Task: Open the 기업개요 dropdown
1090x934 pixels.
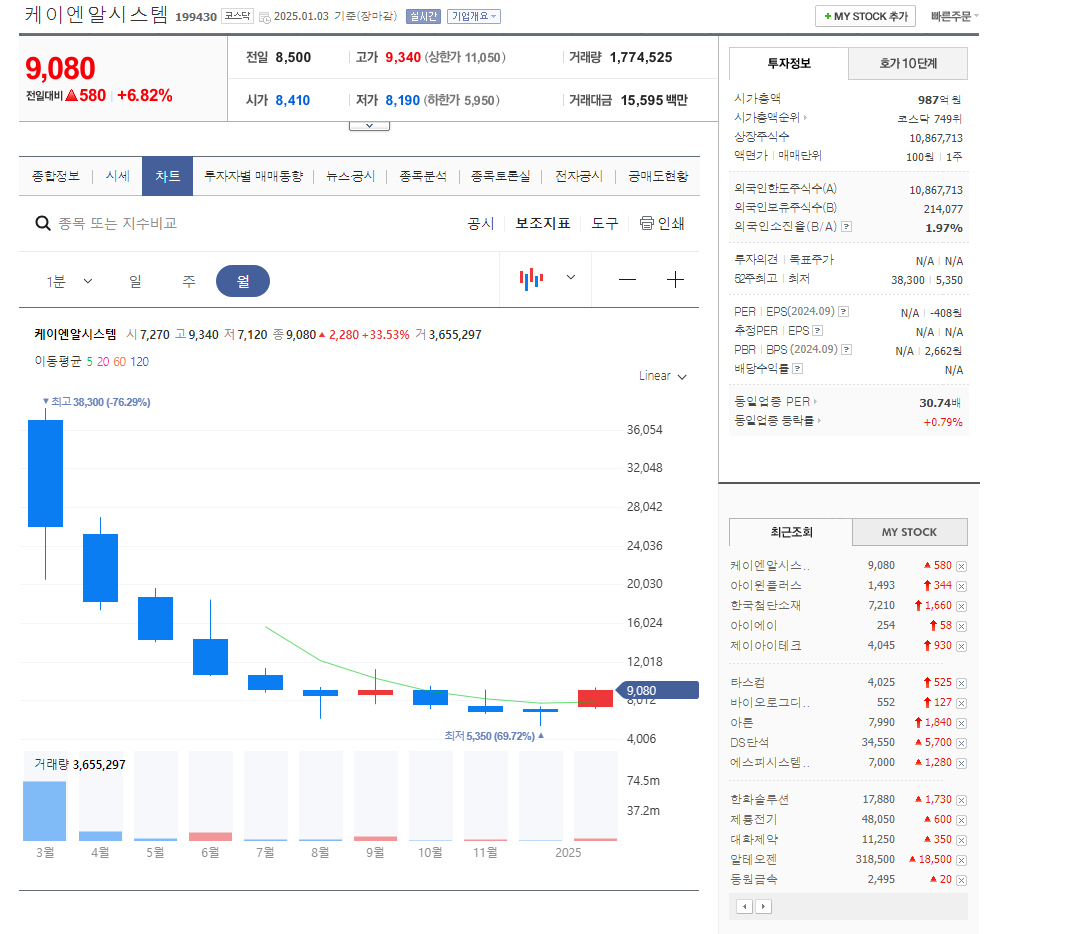Action: coord(473,16)
